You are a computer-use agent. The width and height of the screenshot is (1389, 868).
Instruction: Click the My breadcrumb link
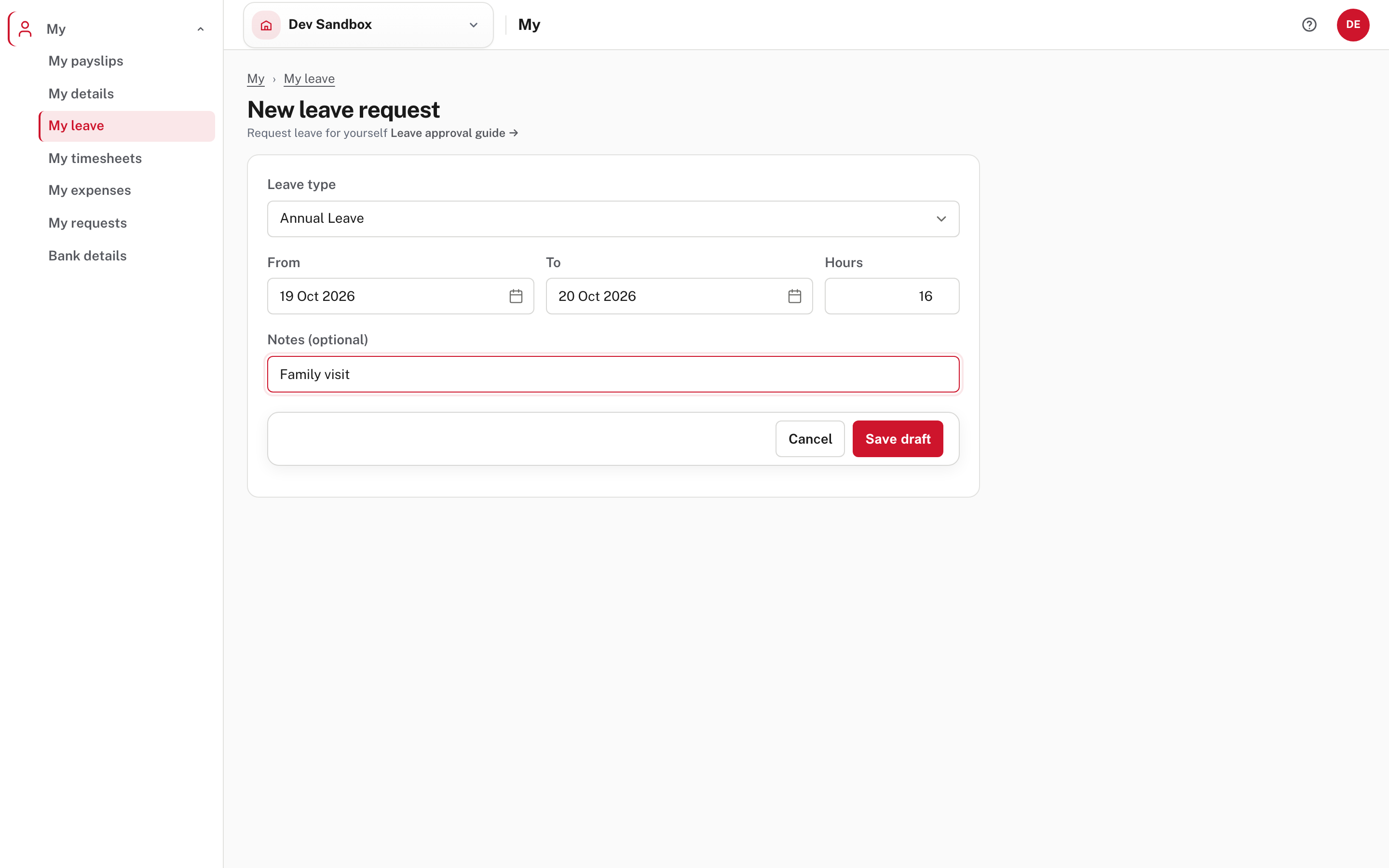tap(256, 79)
